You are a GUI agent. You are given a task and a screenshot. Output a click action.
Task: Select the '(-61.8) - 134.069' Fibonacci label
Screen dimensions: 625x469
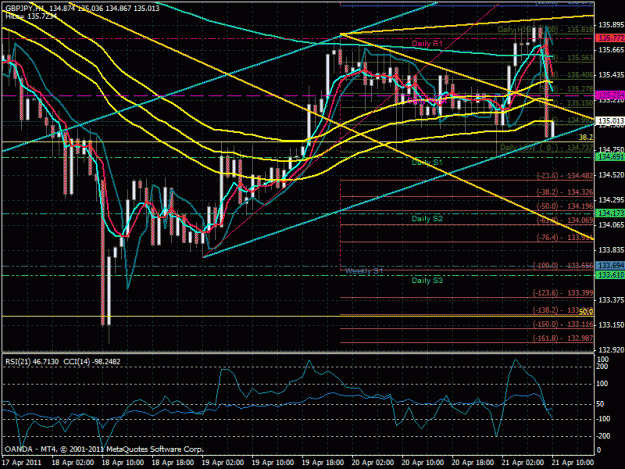pyautogui.click(x=565, y=220)
